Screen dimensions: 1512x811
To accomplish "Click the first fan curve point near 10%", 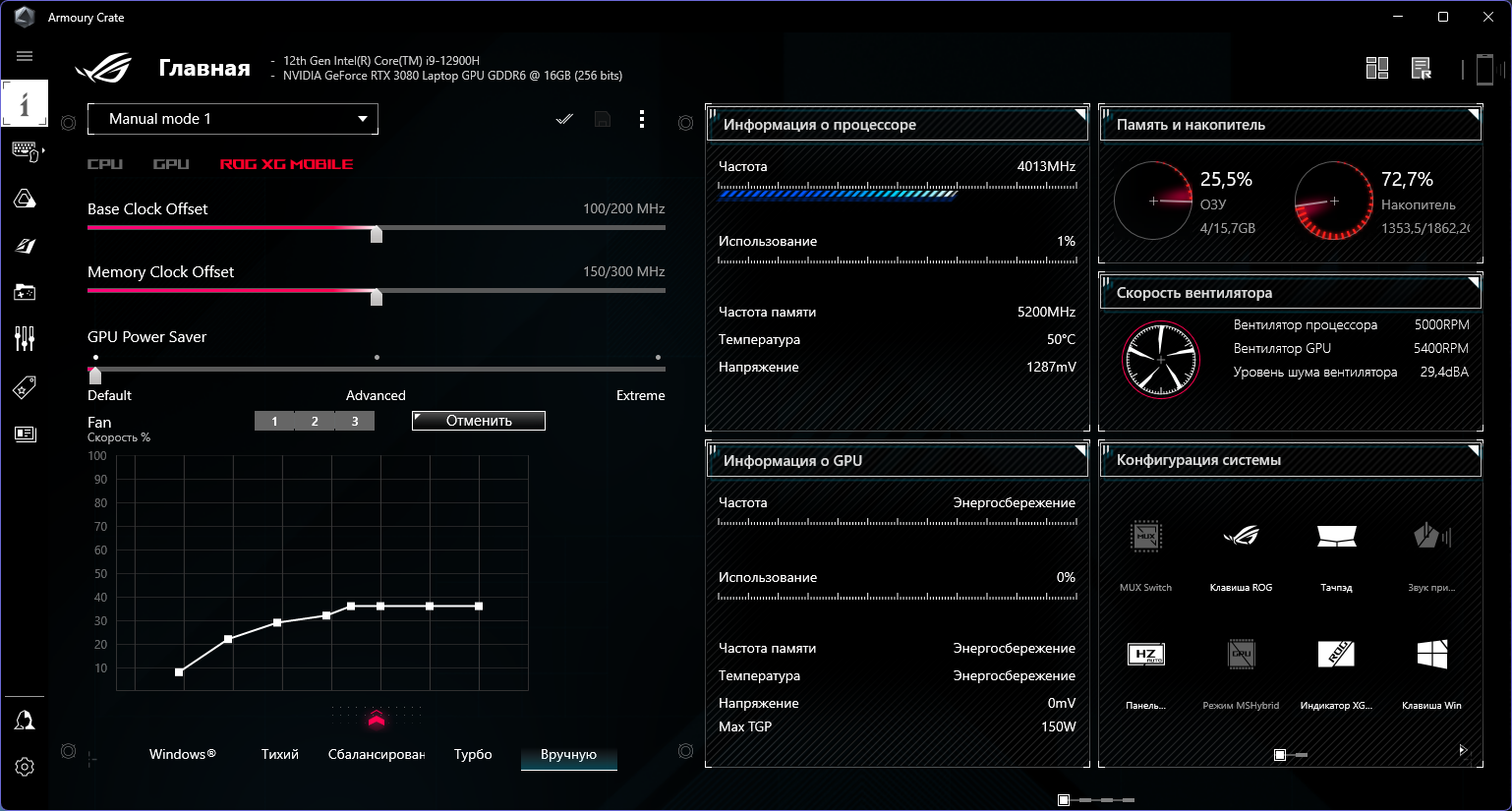I will pos(179,672).
